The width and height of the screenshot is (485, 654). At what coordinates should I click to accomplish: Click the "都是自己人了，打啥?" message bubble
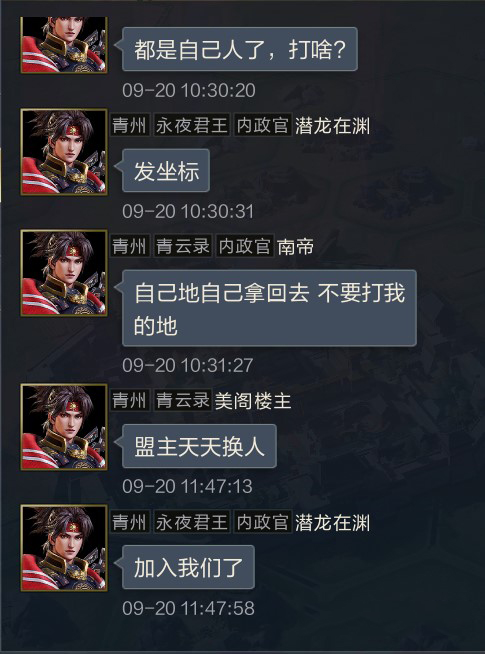point(240,49)
